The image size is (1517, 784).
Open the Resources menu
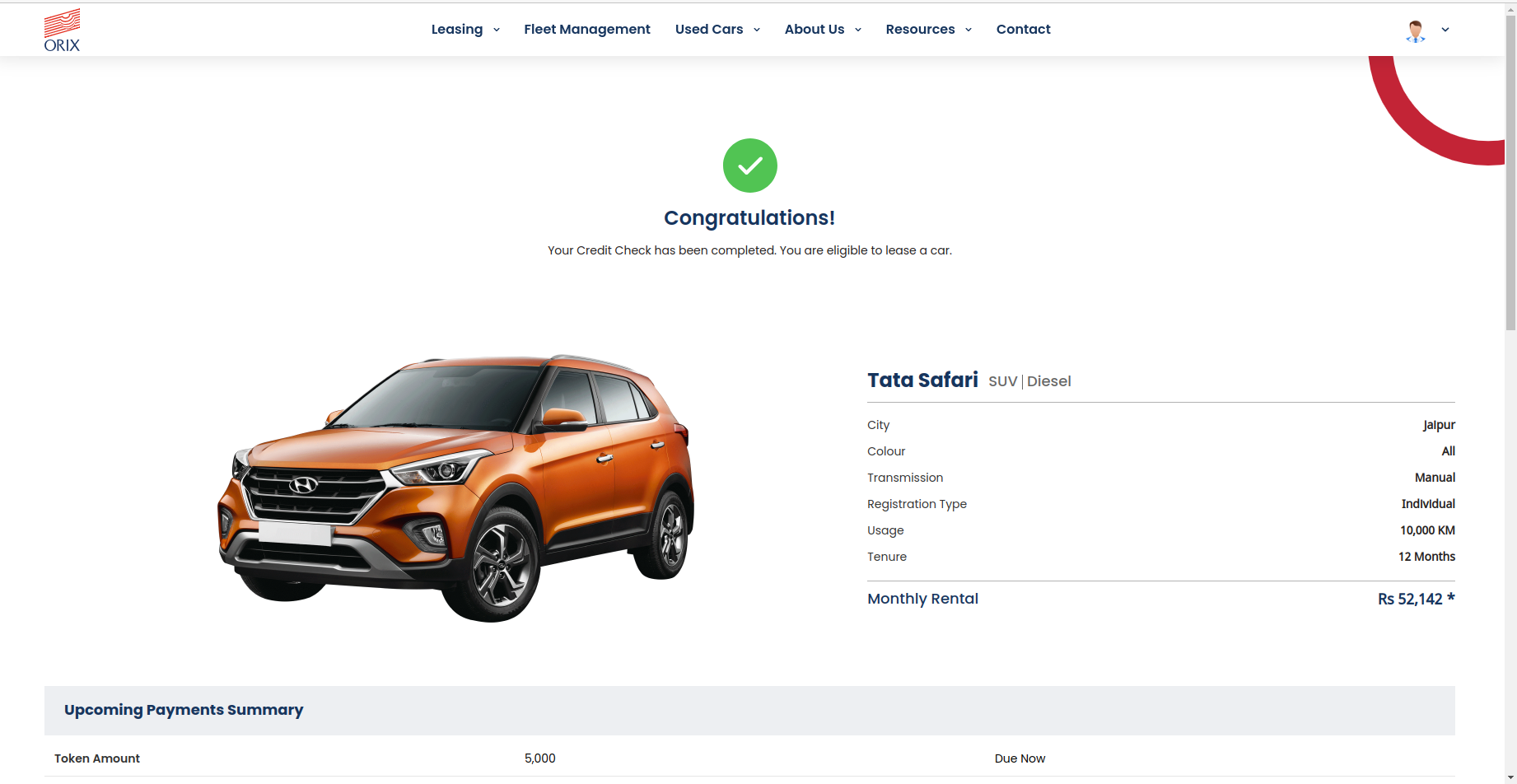[921, 29]
